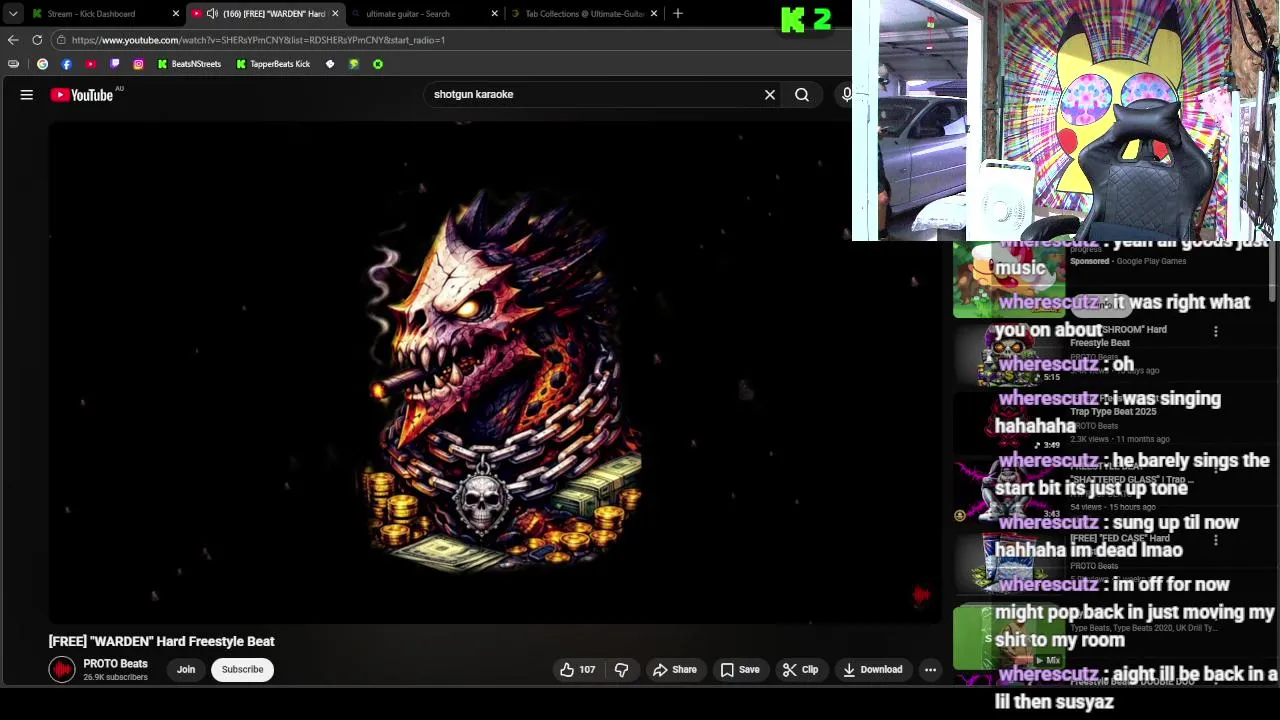Image resolution: width=1280 pixels, height=720 pixels.
Task: Save the video to a playlist
Action: (x=741, y=670)
